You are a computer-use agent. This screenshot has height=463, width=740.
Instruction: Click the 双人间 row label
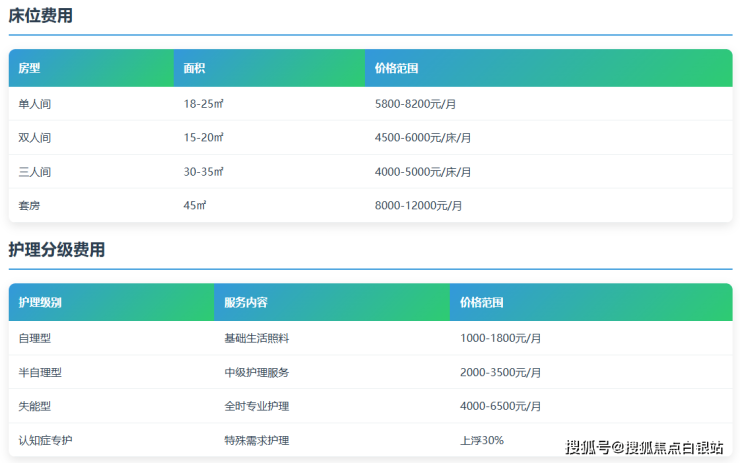click(34, 138)
